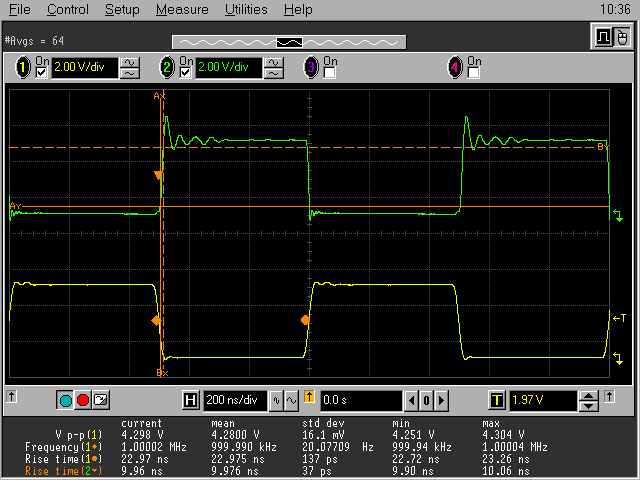
Task: Raise trigger level with up arrow
Action: click(588, 396)
